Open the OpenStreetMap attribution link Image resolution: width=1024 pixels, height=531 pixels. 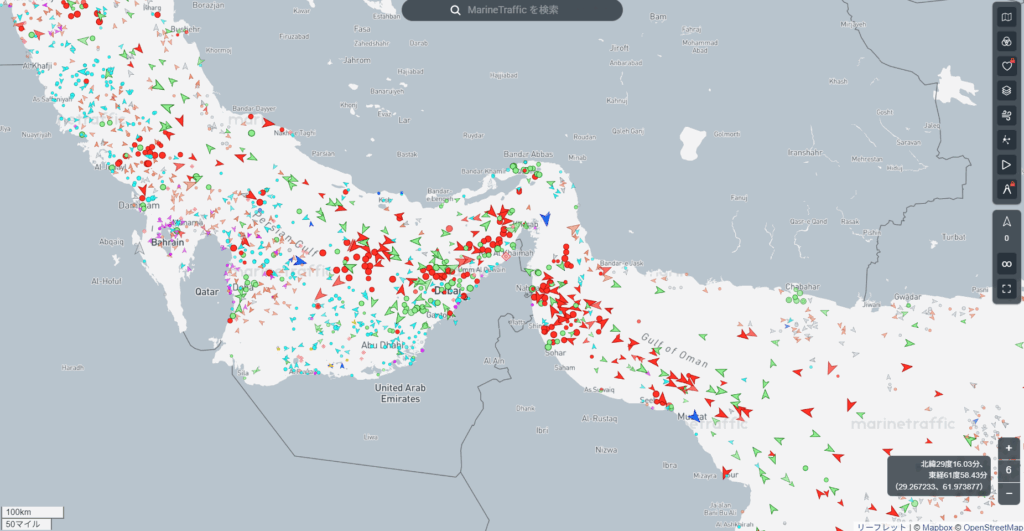[992, 526]
